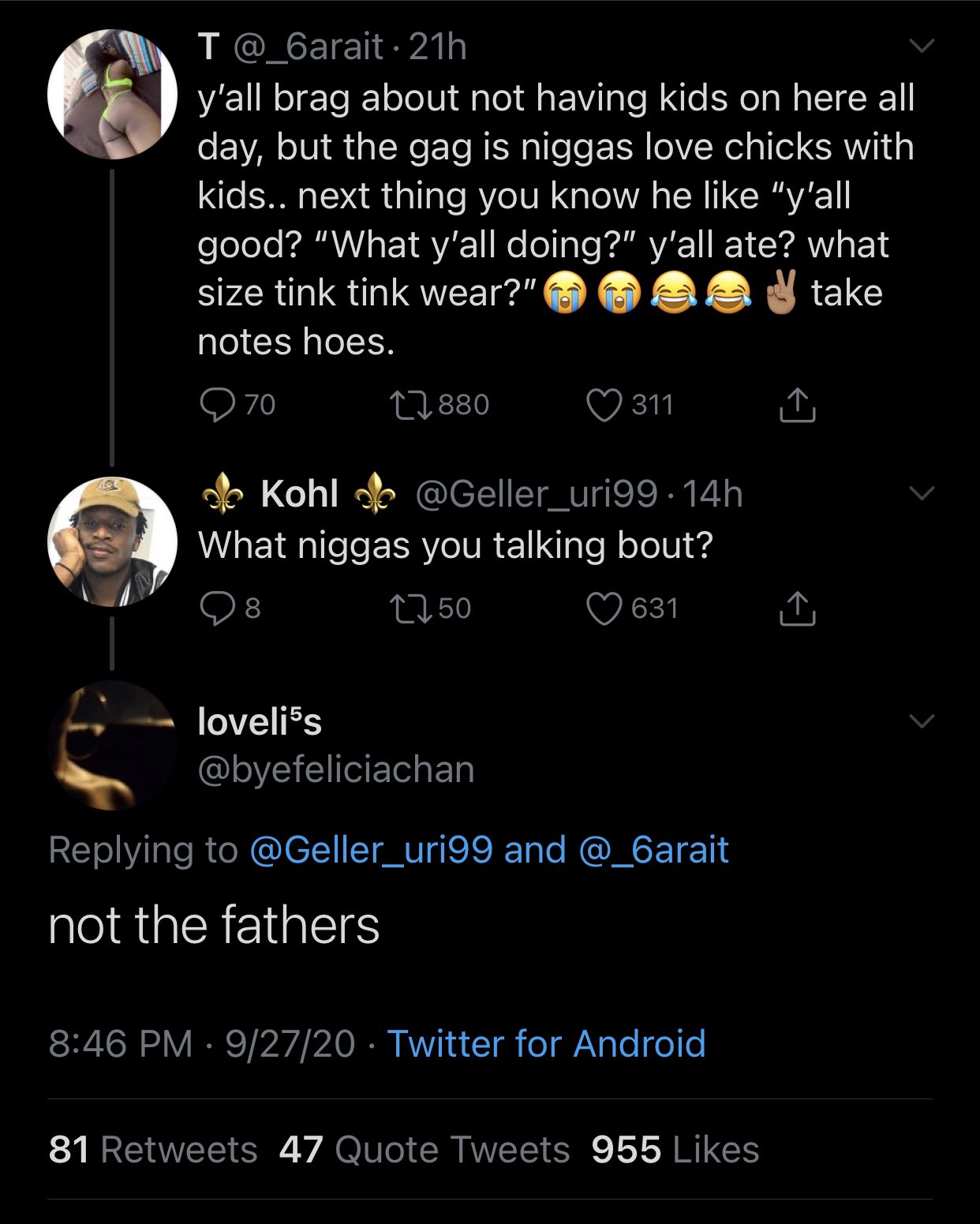Open the @_6arait mention in replying-to line
The height and width of the screenshot is (1224, 980).
tap(653, 850)
